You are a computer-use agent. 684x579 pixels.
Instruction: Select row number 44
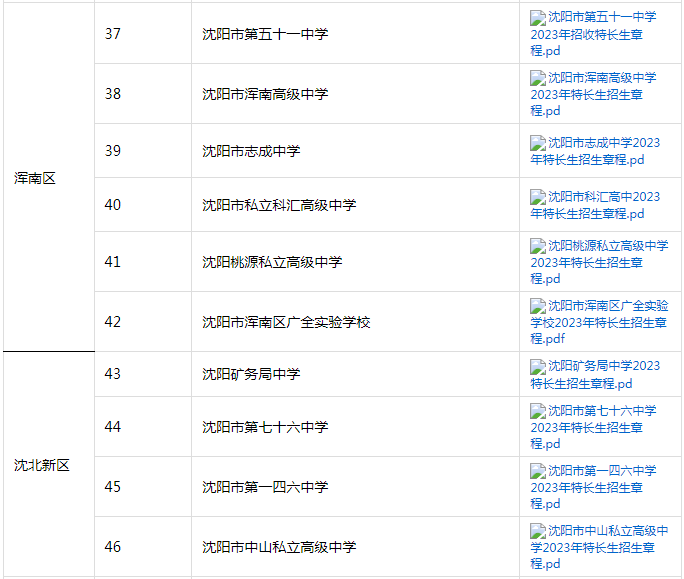[113, 426]
